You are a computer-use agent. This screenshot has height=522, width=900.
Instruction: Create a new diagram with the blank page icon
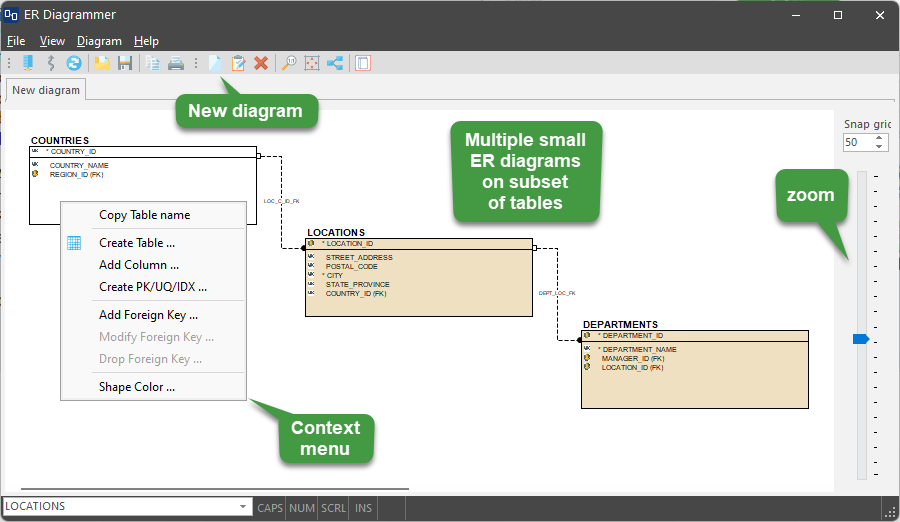(x=215, y=63)
